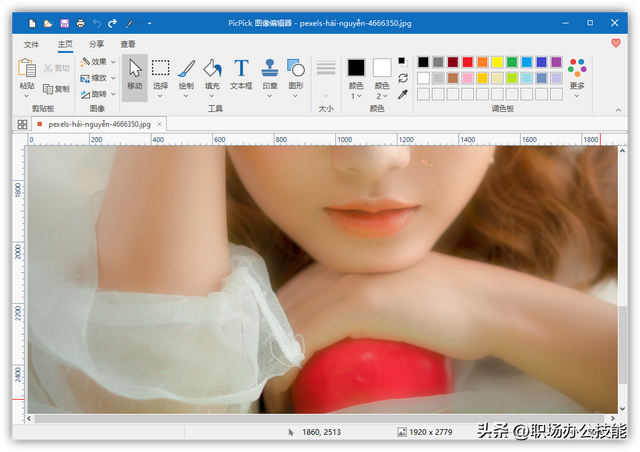Switch to the 查看 (View) ribbon tab
640x452 pixels.
[128, 44]
